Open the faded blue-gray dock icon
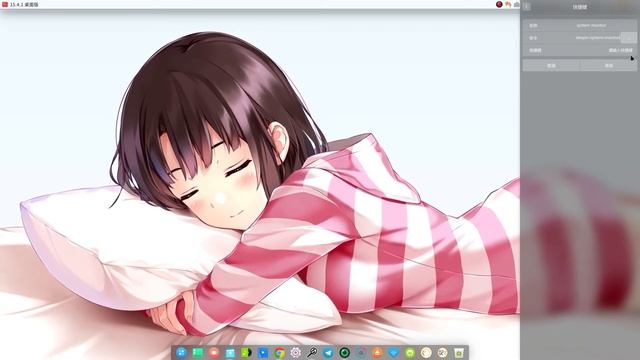Image resolution: width=640 pixels, height=360 pixels. pyautogui.click(x=361, y=353)
